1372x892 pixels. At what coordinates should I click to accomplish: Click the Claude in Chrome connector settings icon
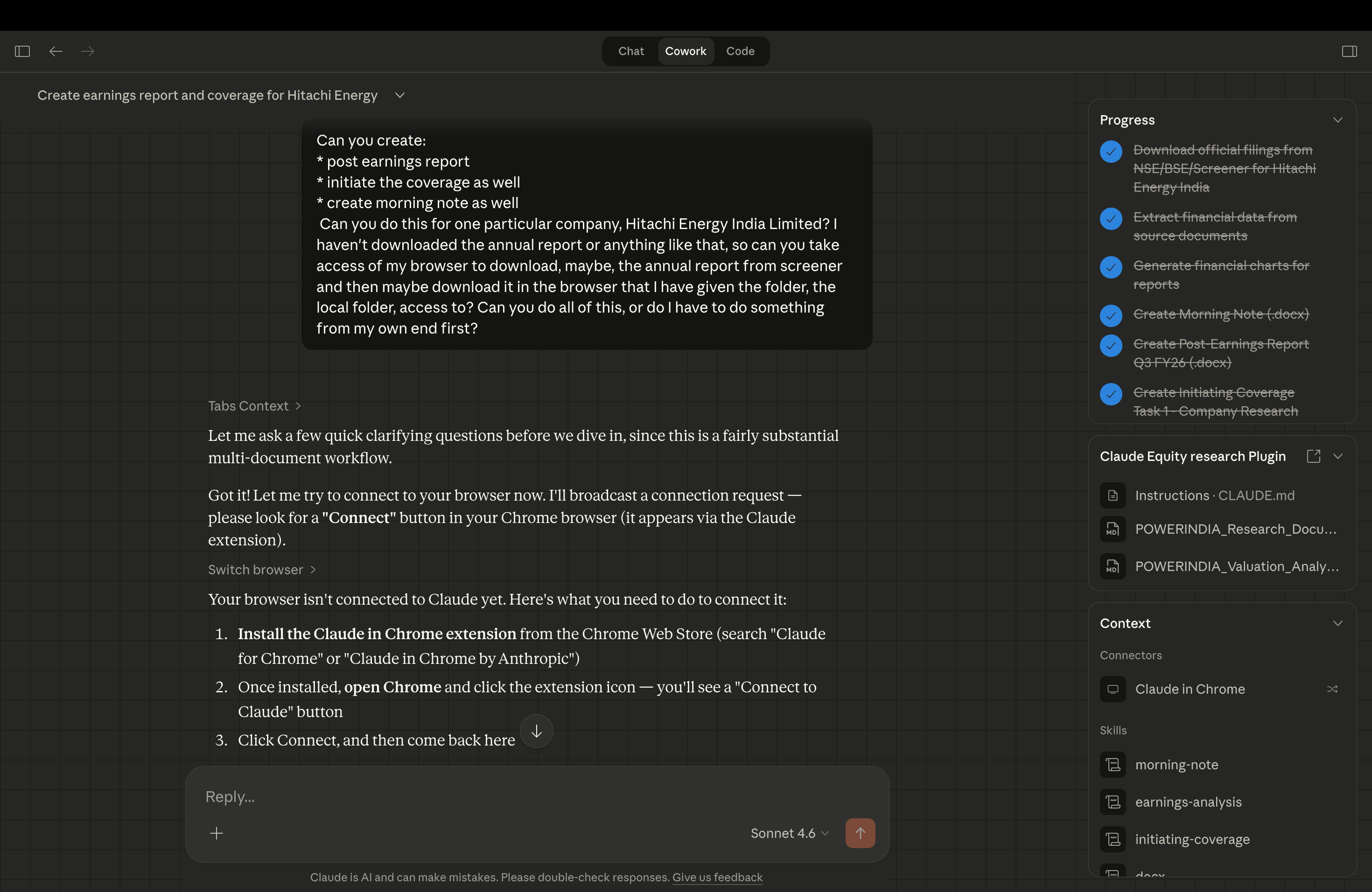[x=1332, y=689]
